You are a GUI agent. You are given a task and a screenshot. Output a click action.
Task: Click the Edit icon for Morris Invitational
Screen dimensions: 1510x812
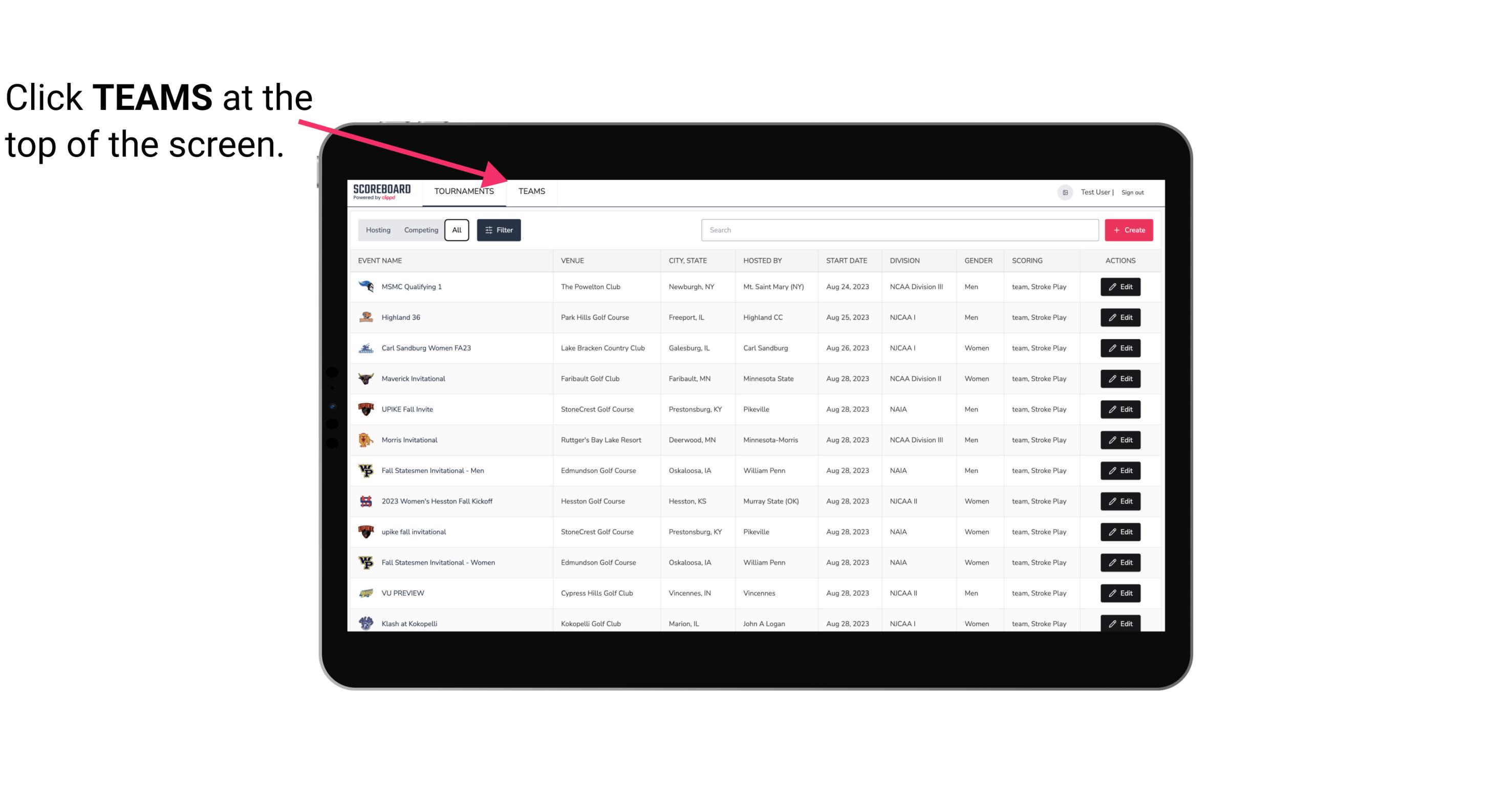(x=1121, y=439)
